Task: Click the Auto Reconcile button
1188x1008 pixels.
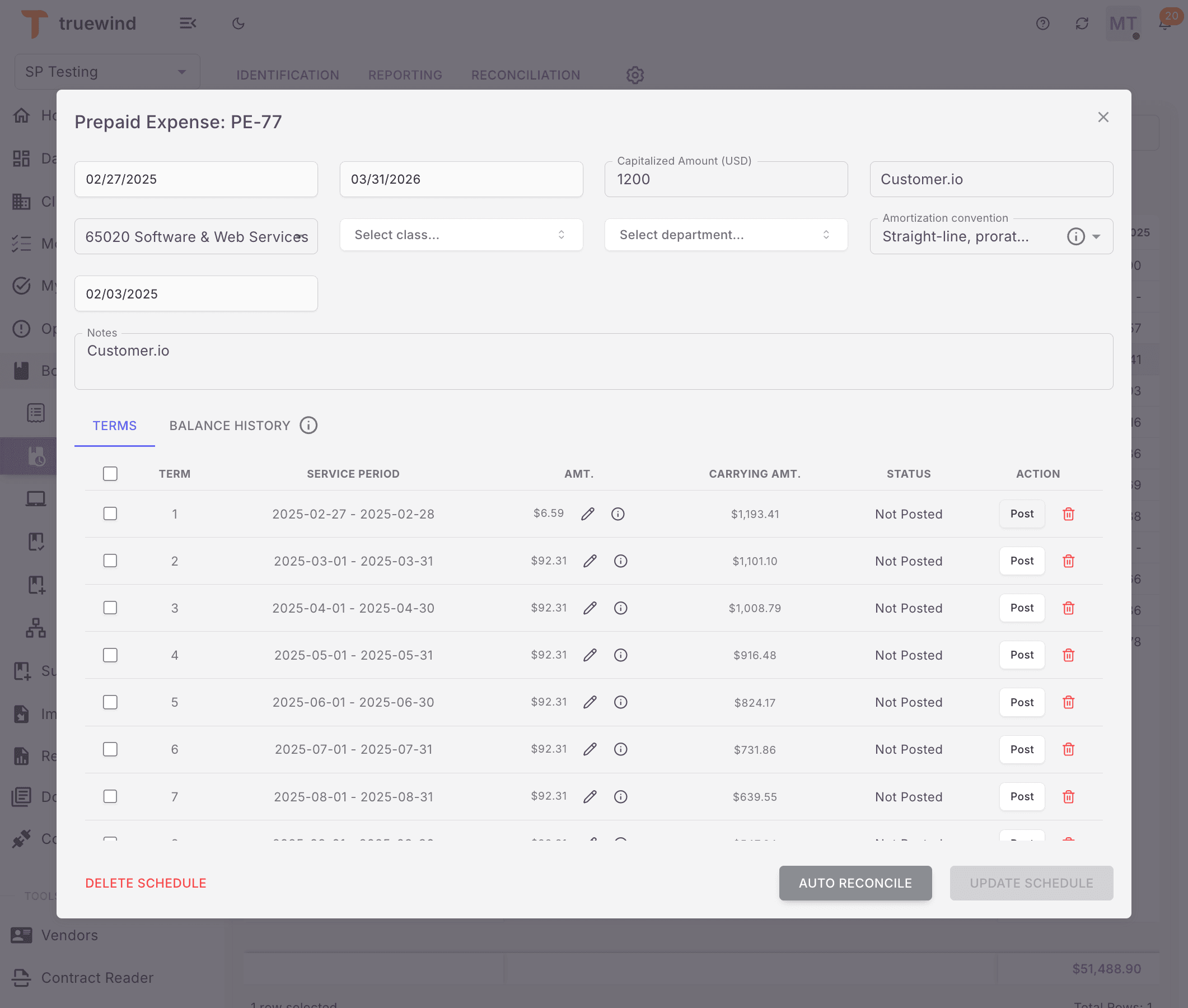Action: click(855, 883)
